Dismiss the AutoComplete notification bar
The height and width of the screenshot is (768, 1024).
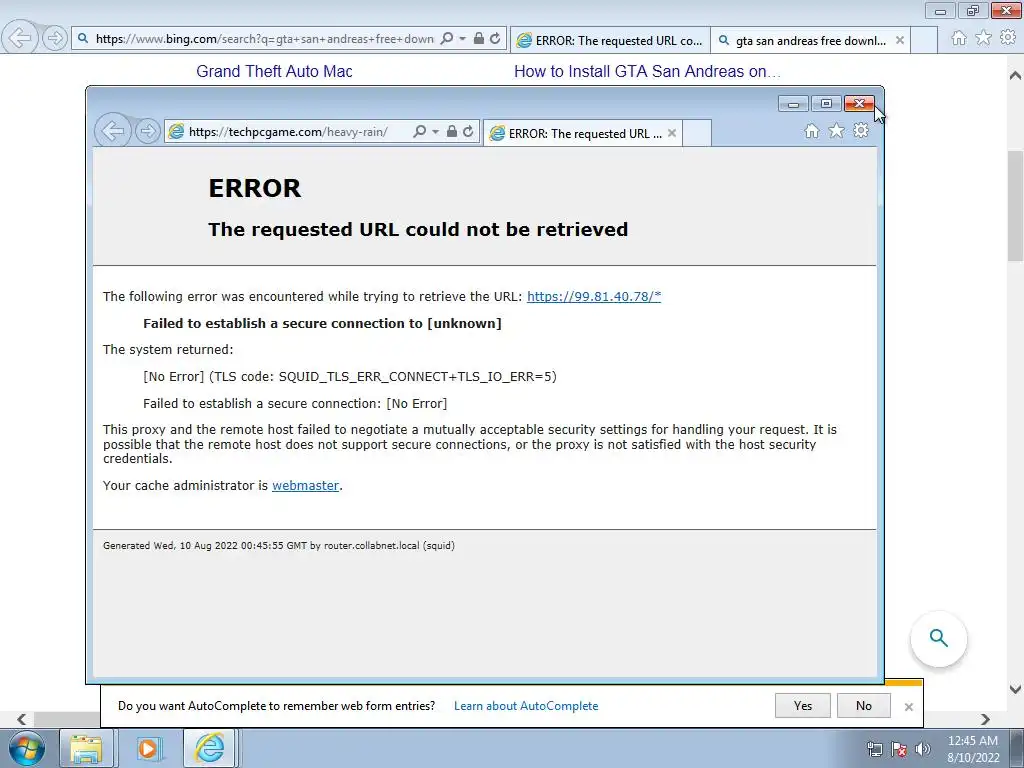point(908,707)
